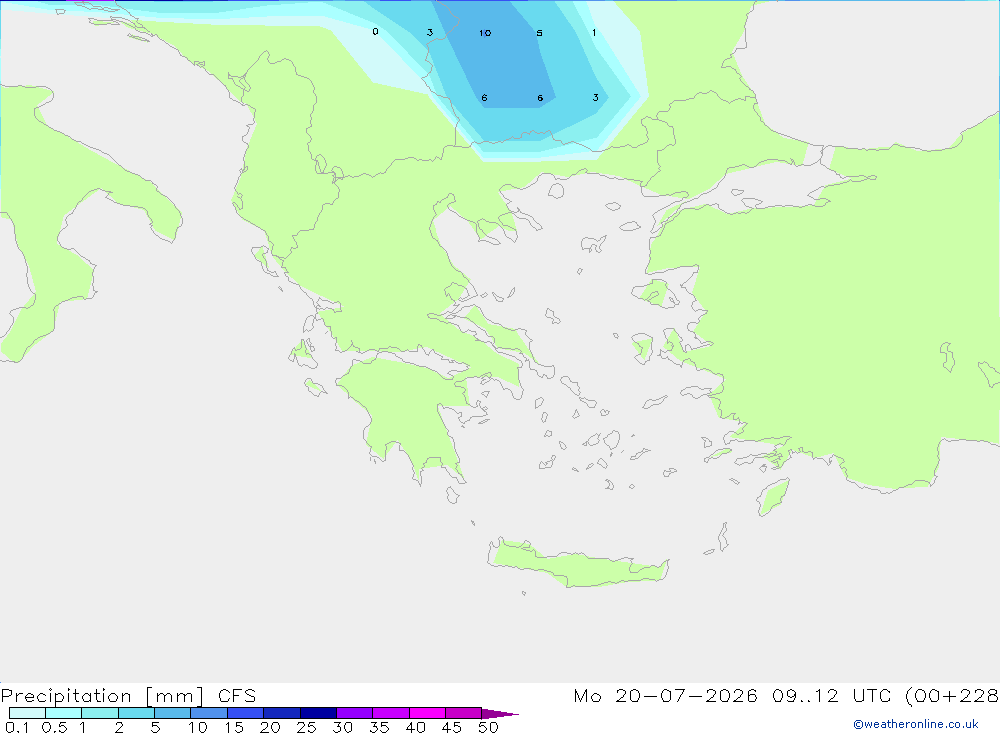Pick the 15–20 mm blue legend swatch
This screenshot has height=733, width=1000.
pos(246,713)
